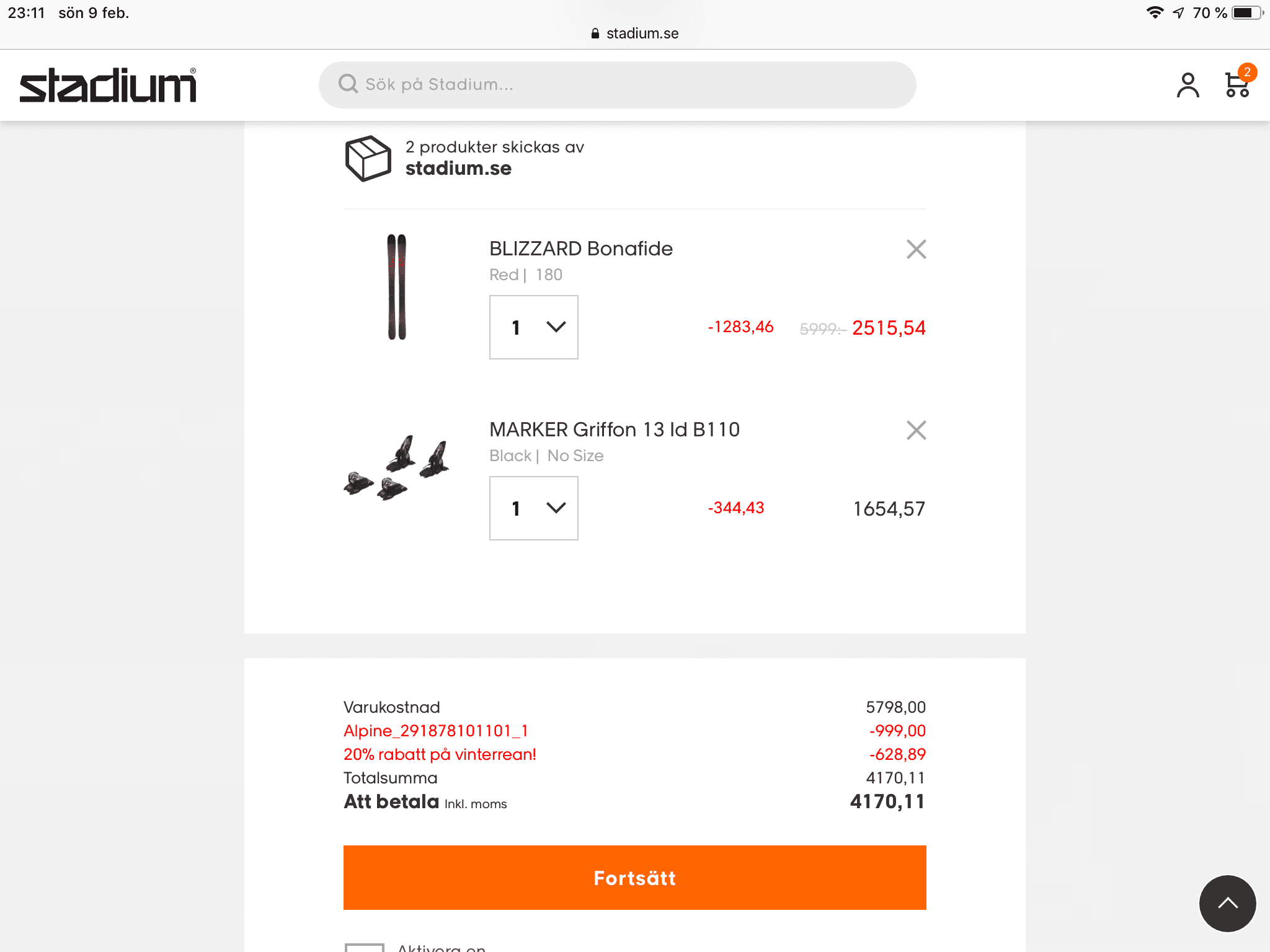
Task: Click the shipping package box icon
Action: coord(368,159)
